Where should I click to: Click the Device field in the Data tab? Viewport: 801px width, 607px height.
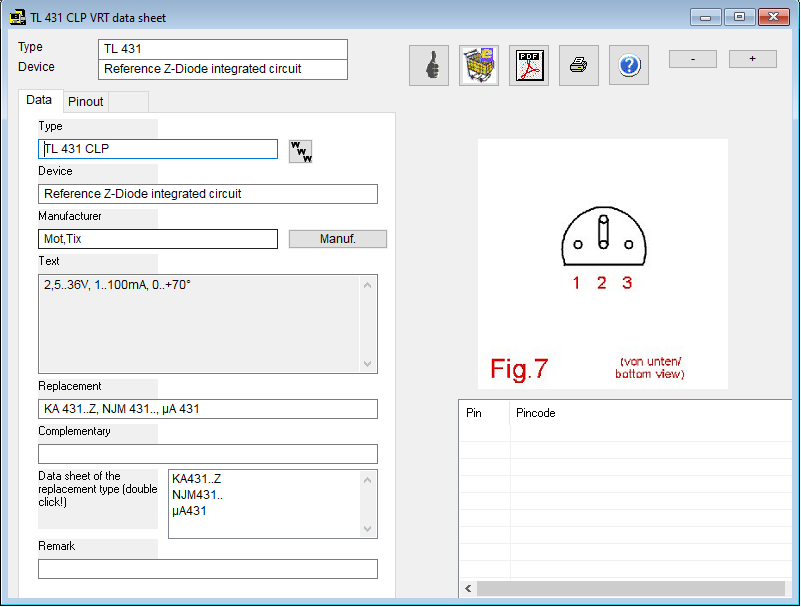click(208, 194)
